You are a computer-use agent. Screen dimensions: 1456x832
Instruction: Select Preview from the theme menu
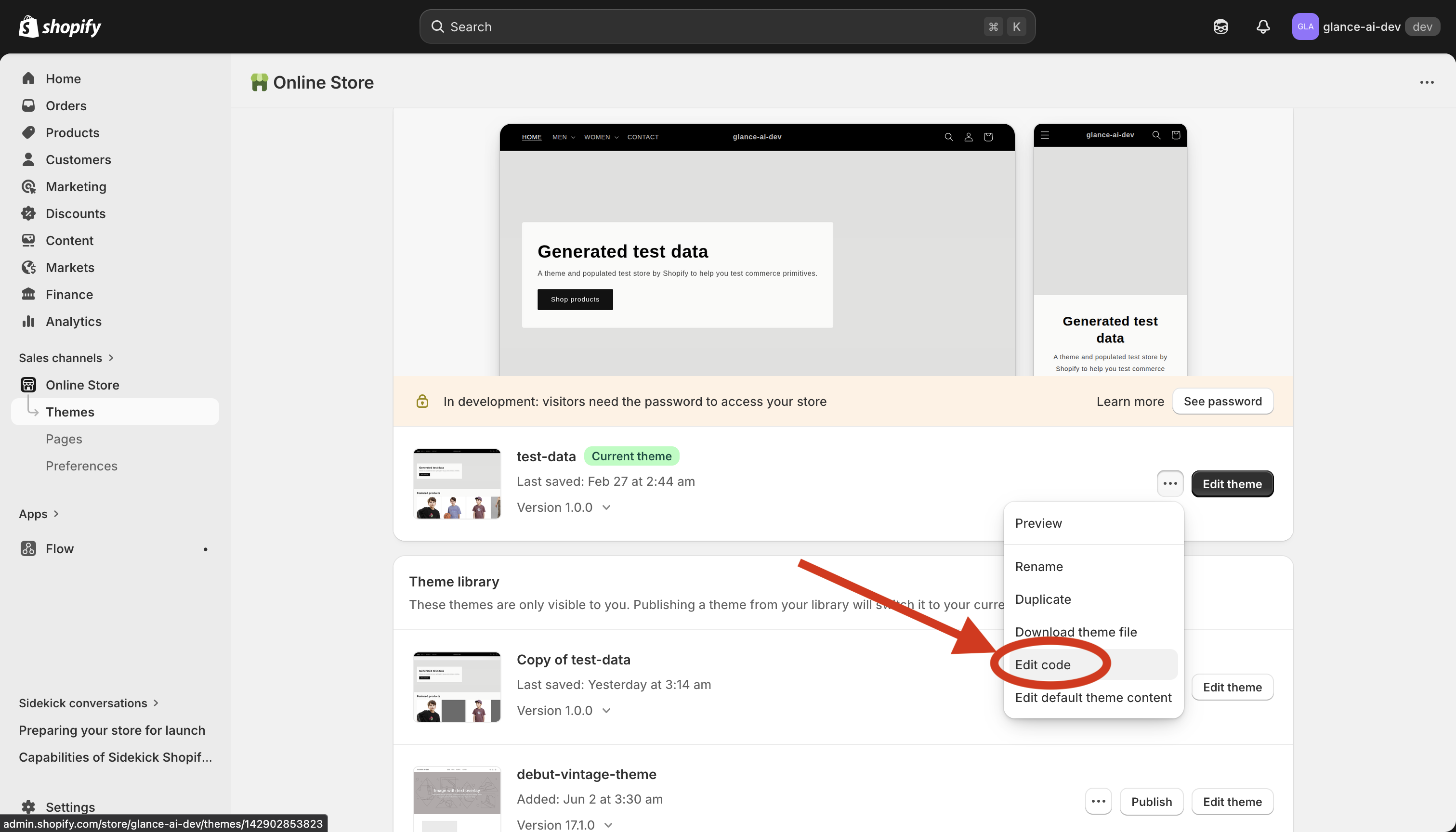pyautogui.click(x=1093, y=523)
